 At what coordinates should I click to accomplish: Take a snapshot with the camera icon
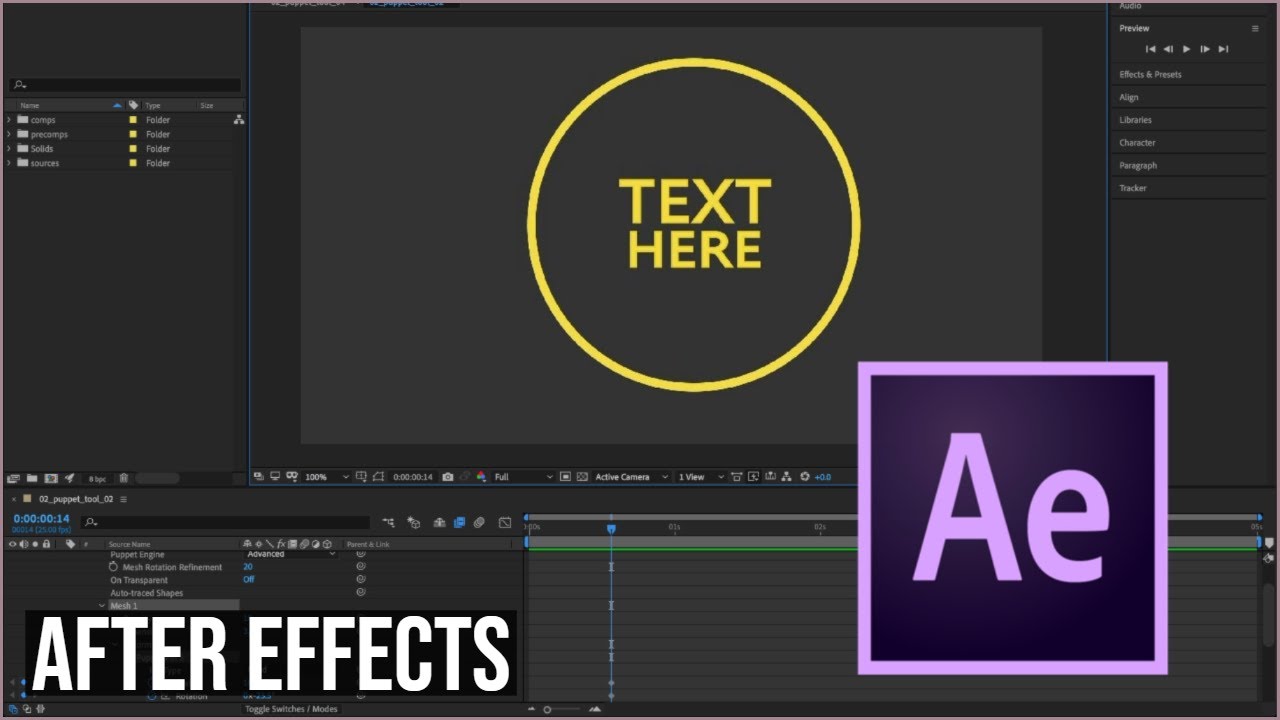[448, 477]
